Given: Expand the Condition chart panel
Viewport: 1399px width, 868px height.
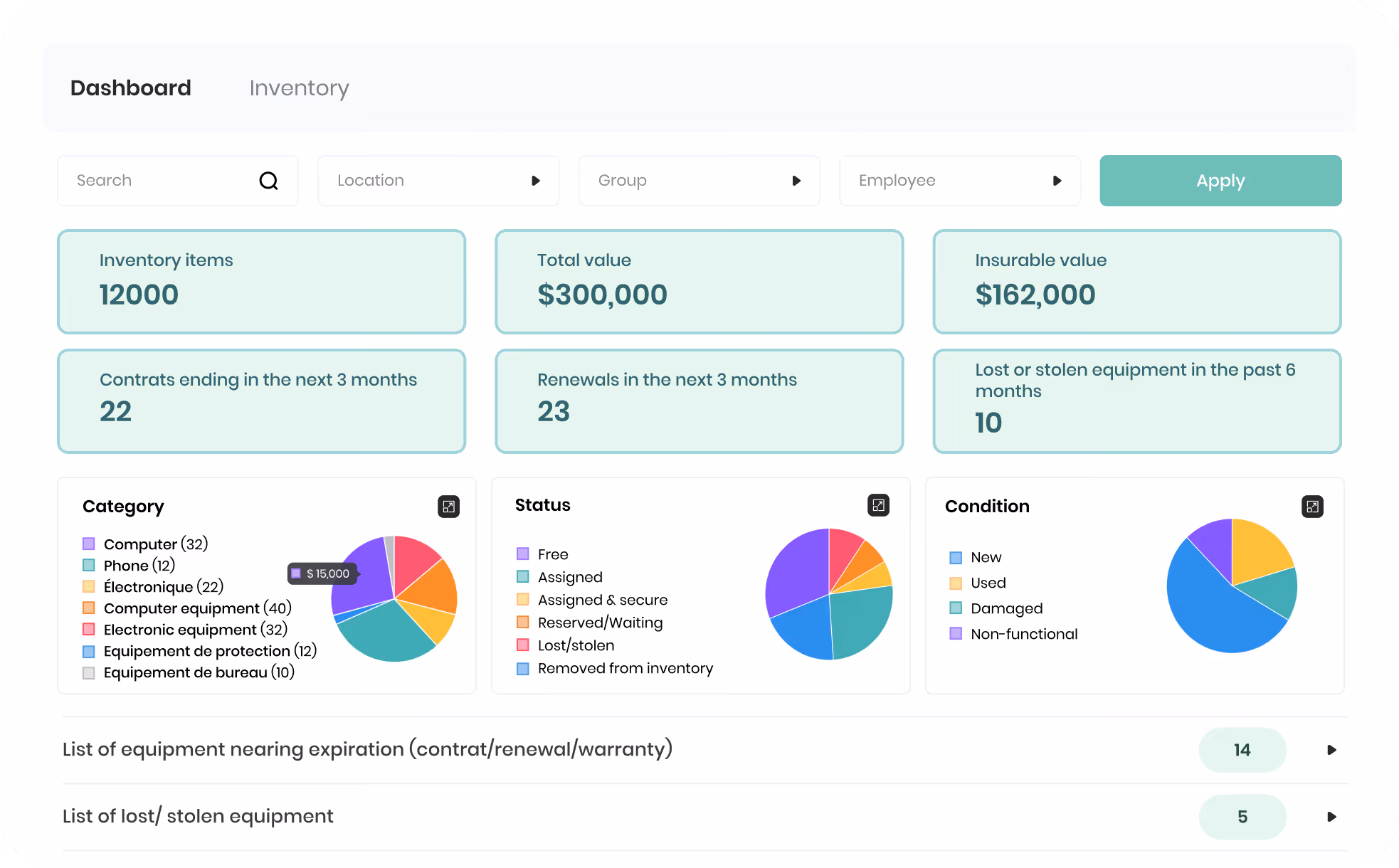Looking at the screenshot, I should coord(1312,507).
